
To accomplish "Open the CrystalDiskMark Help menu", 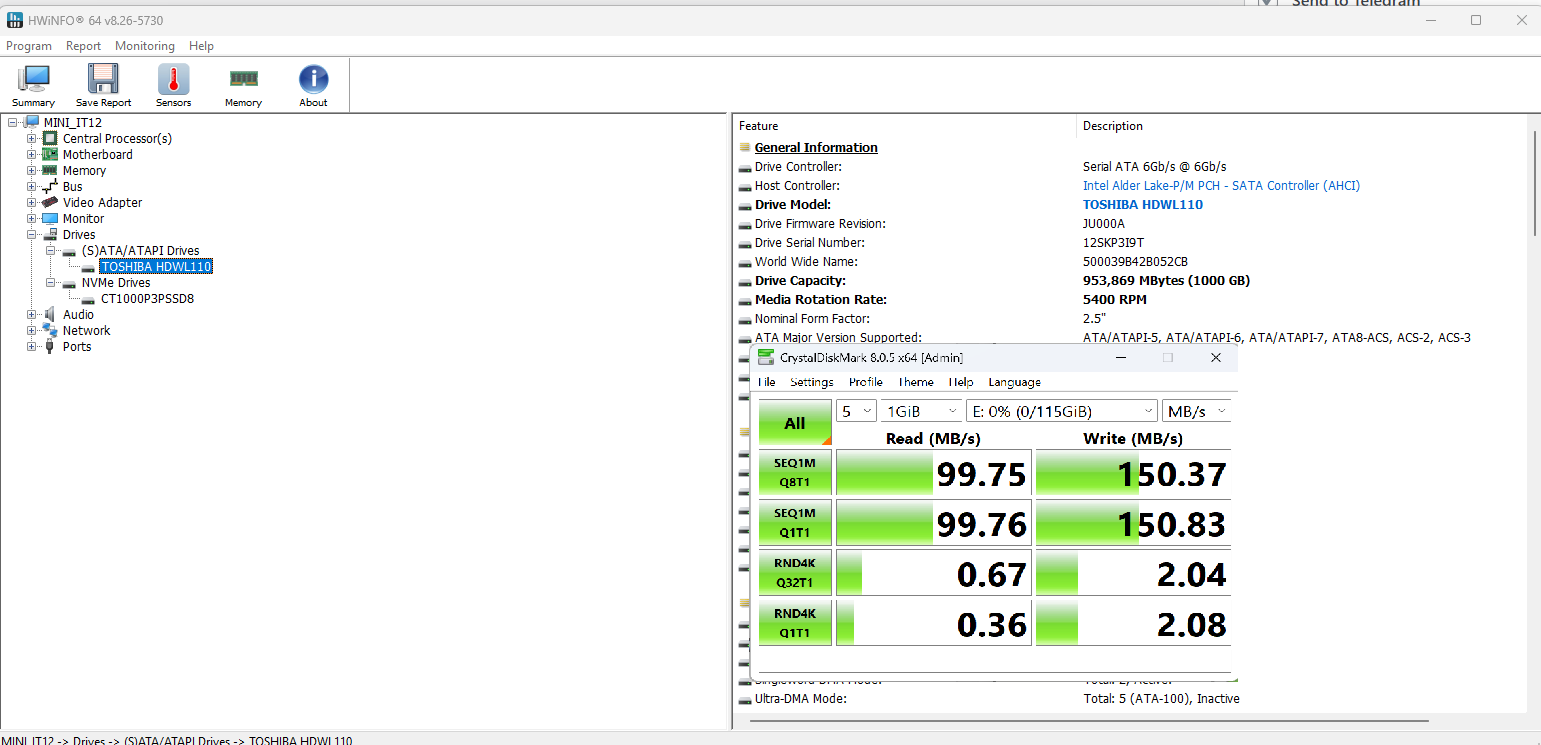I will [x=961, y=382].
